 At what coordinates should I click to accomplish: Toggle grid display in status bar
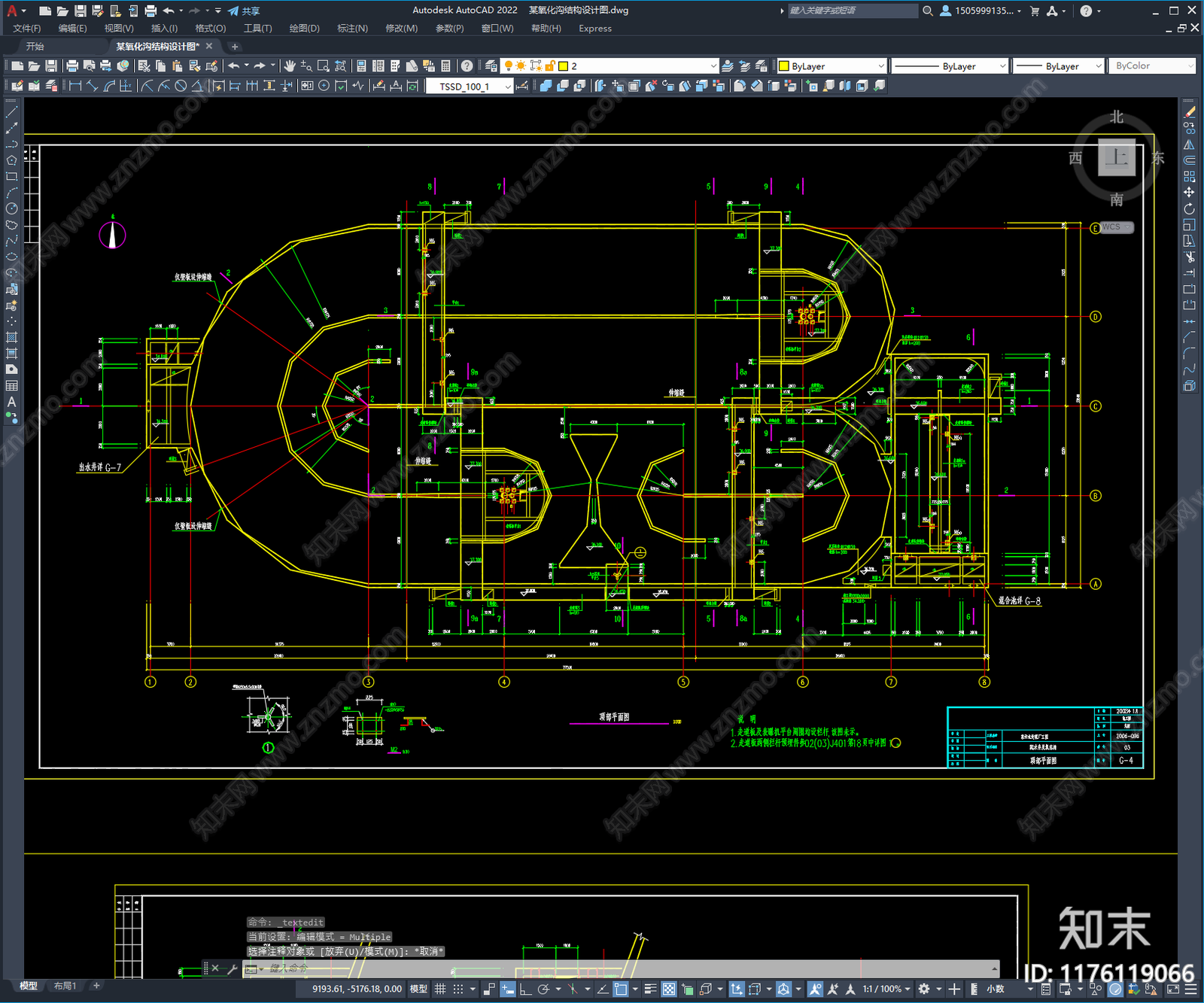(440, 989)
